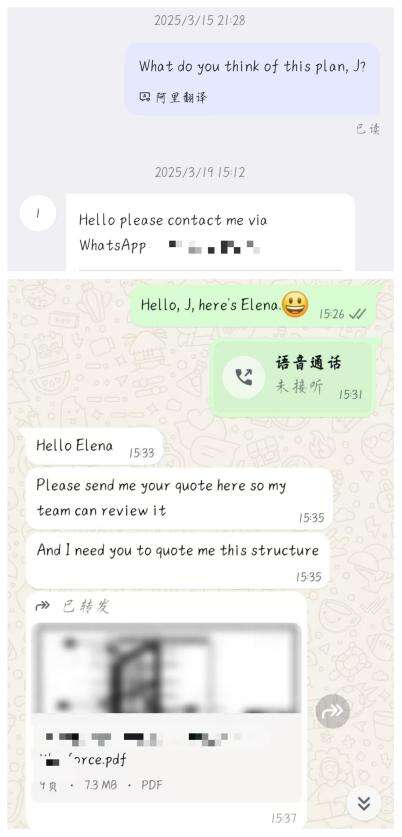402x837 pixels.
Task: Tap the 未接听 missed call status text
Action: coord(299,386)
